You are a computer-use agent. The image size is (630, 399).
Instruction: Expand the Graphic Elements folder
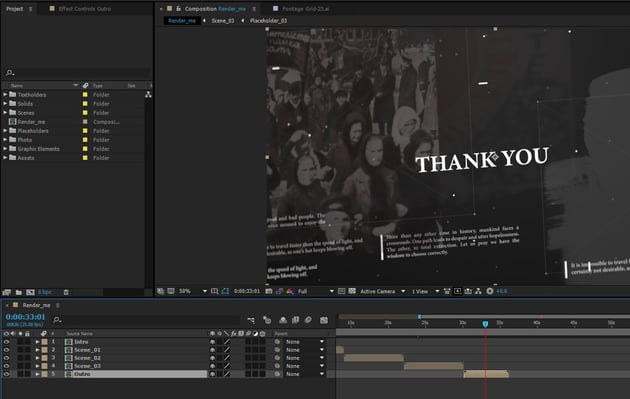click(5, 149)
